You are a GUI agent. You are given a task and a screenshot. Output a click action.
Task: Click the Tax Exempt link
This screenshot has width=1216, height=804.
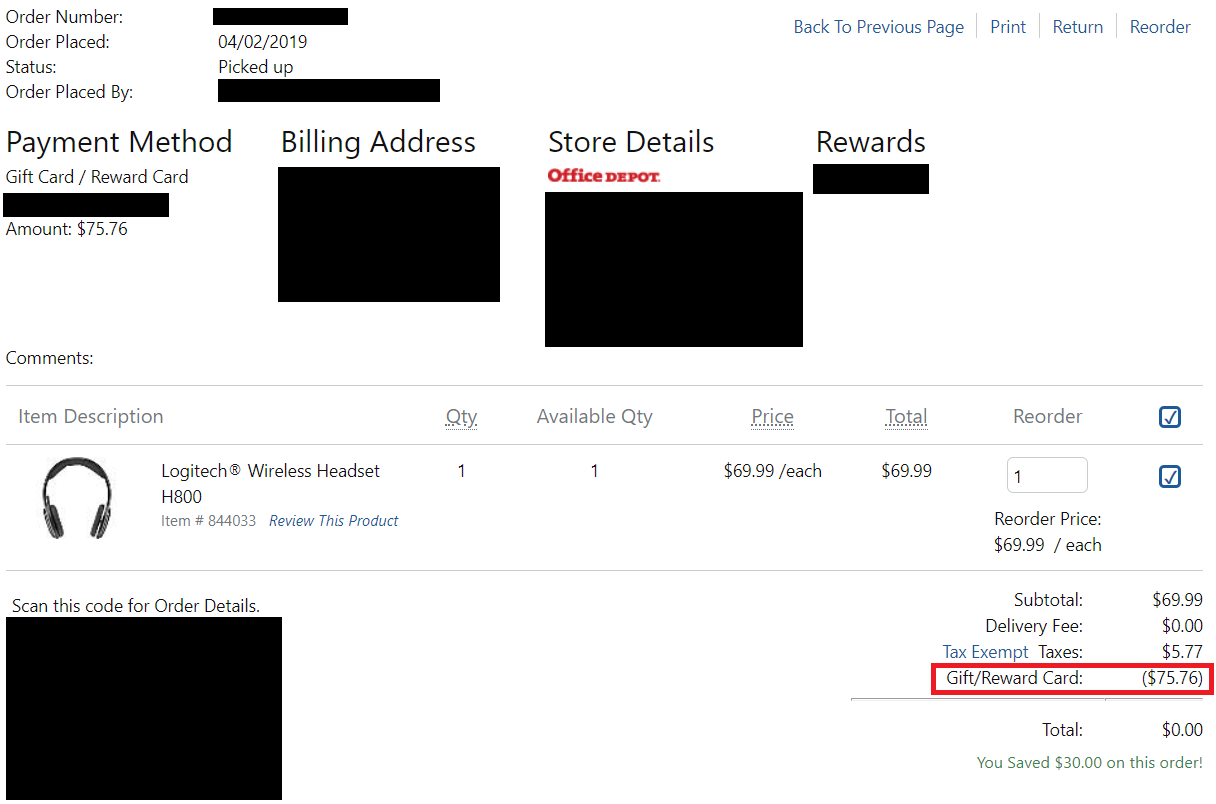[x=984, y=652]
